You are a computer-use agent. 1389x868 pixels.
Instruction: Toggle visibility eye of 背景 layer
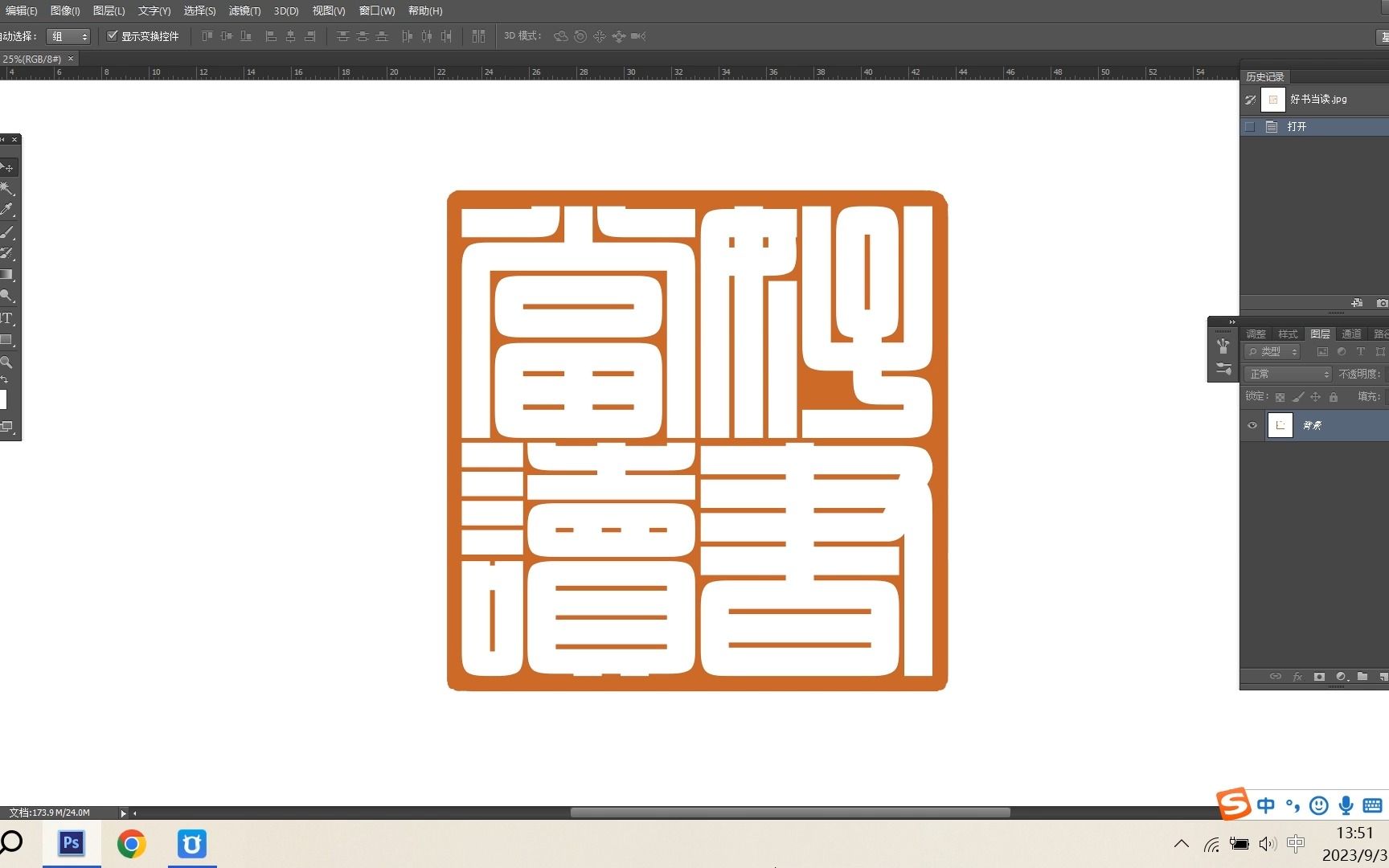pyautogui.click(x=1252, y=425)
